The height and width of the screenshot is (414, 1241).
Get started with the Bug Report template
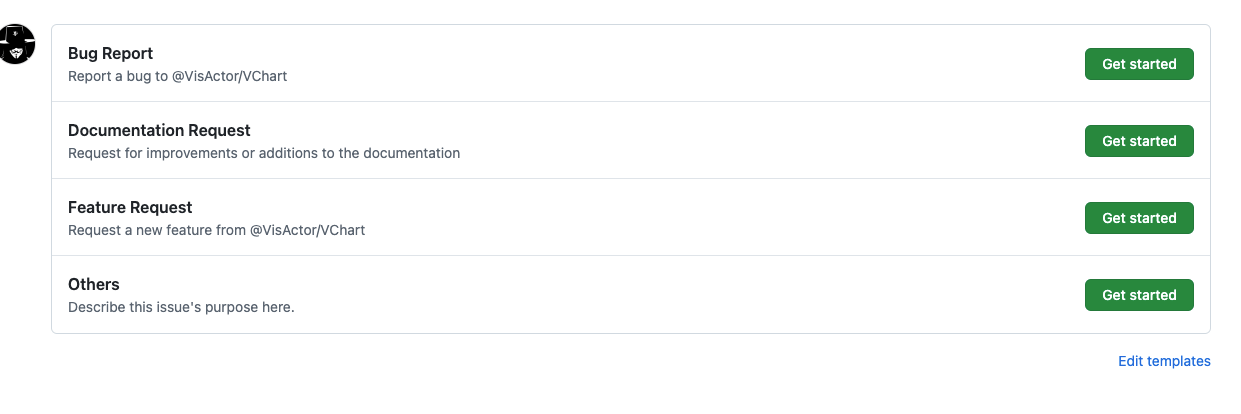[x=1138, y=64]
